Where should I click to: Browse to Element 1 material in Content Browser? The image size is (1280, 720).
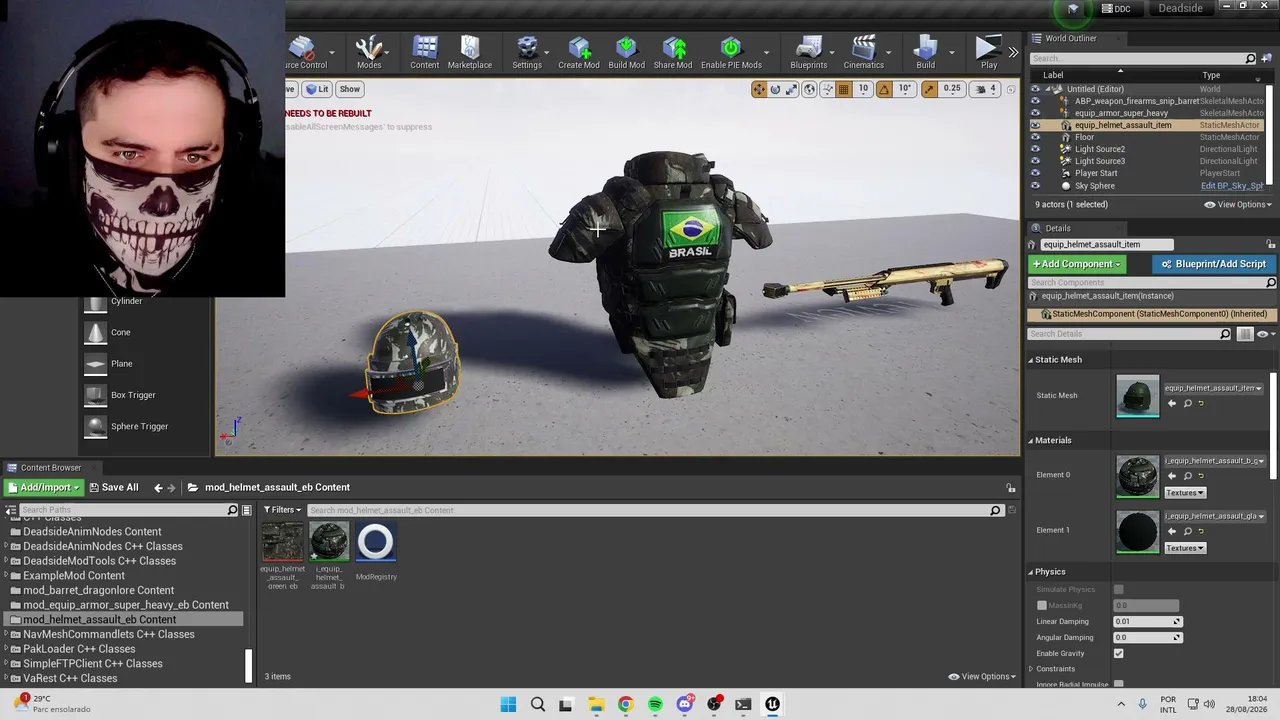(1187, 531)
